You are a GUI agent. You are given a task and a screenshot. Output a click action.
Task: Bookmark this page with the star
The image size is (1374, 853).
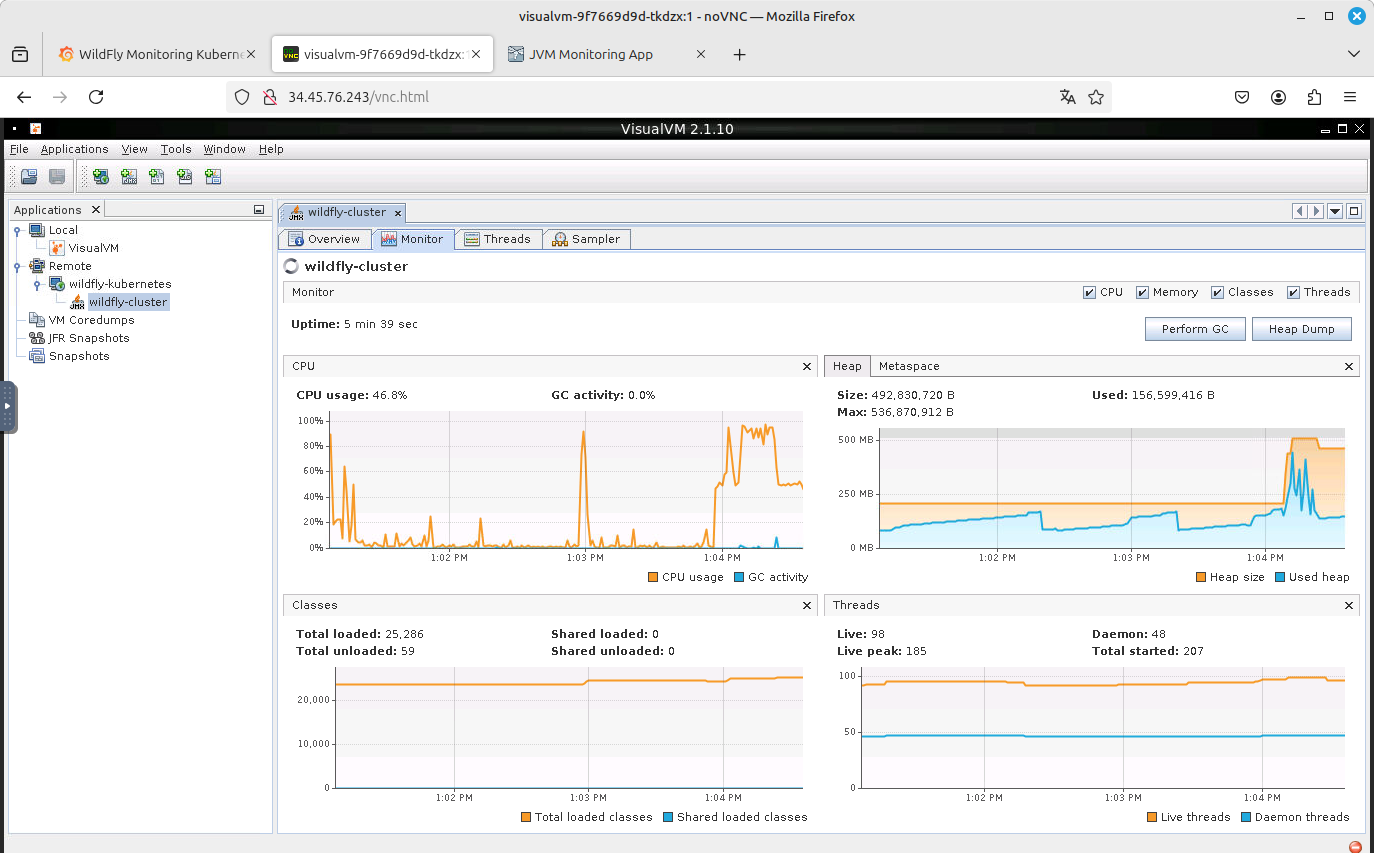[x=1096, y=97]
